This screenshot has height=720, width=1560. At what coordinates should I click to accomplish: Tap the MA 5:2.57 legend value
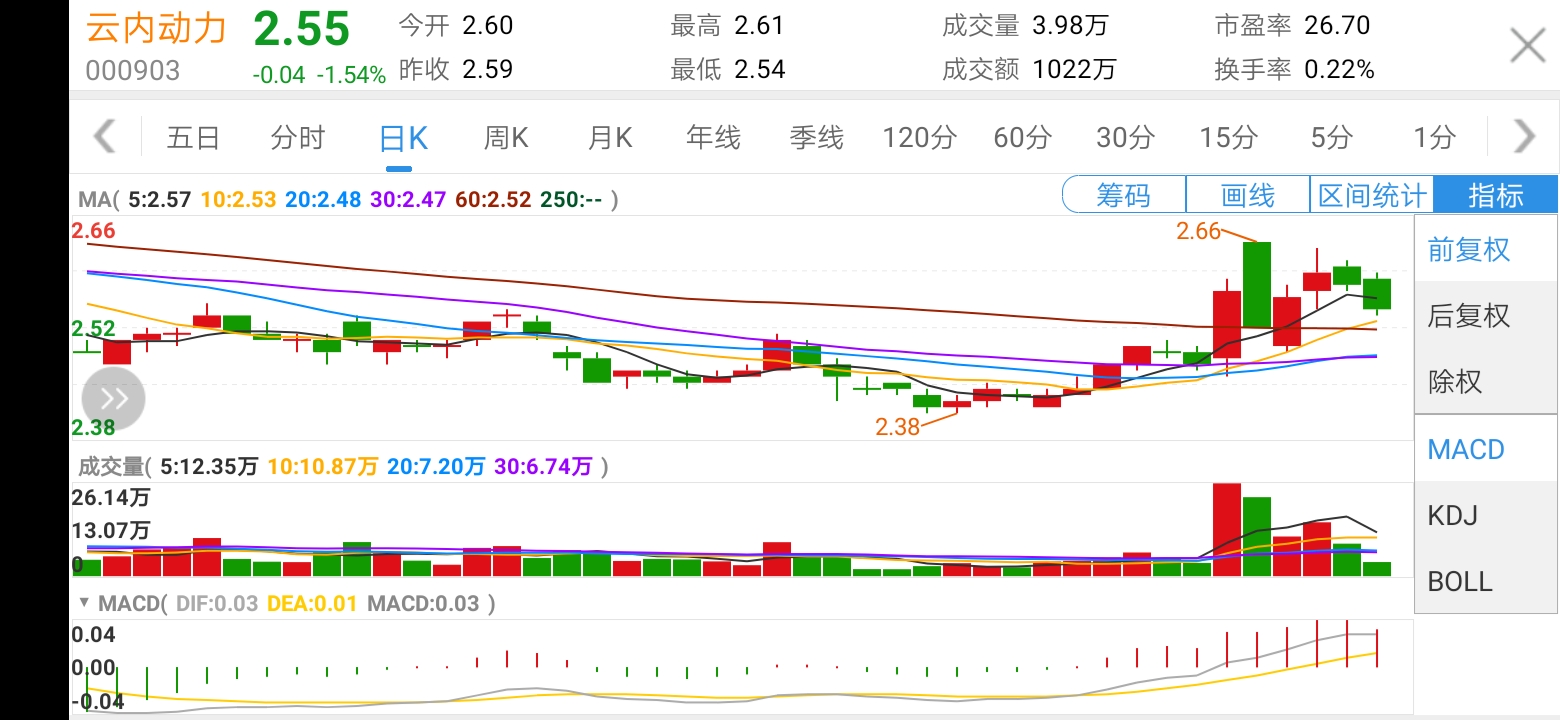159,200
